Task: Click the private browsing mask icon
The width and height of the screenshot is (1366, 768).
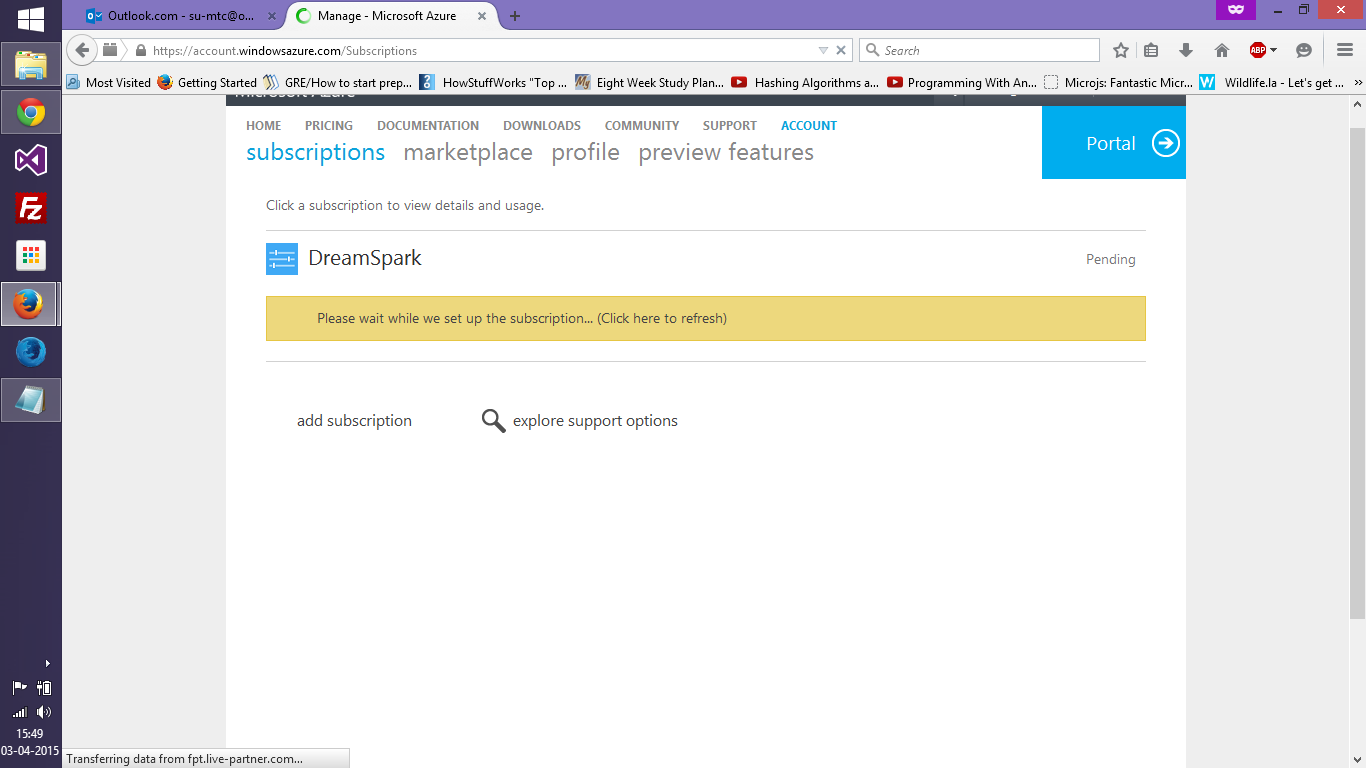Action: pos(1236,9)
